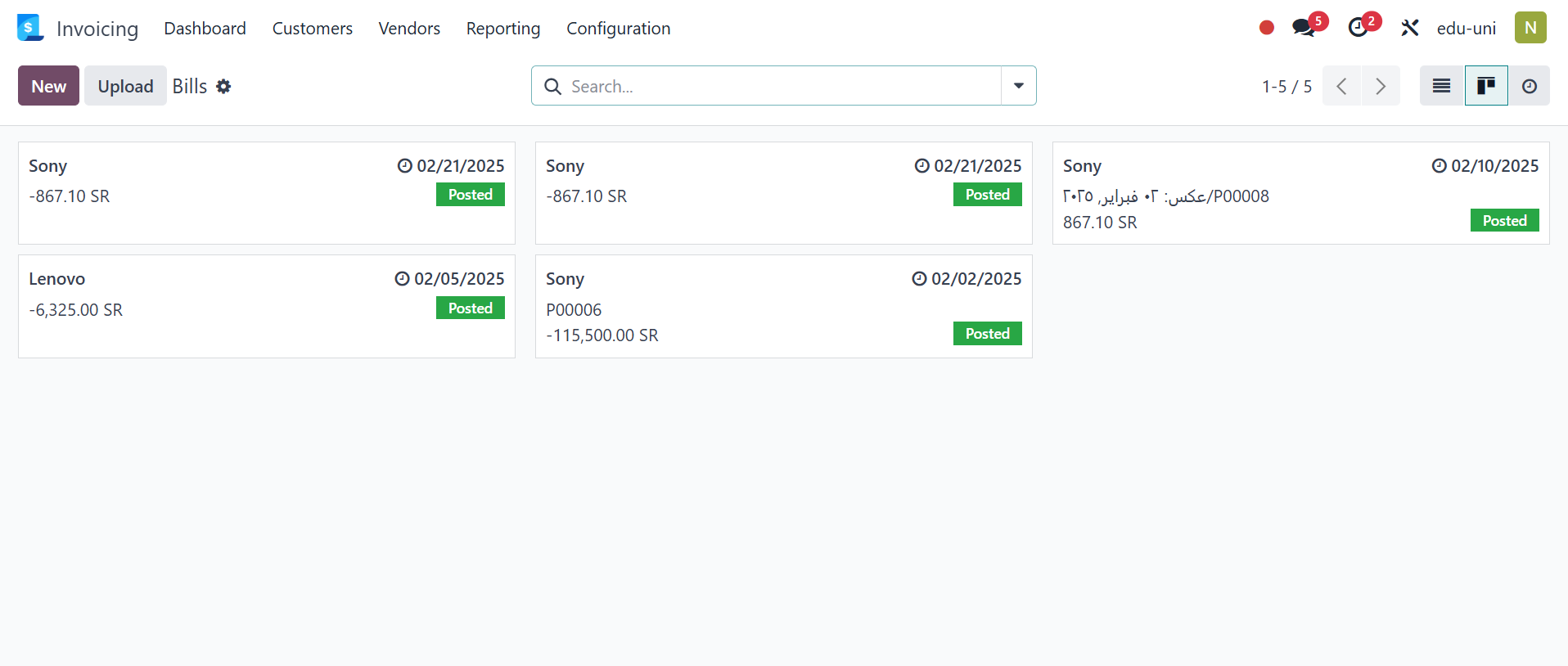1568x666 pixels.
Task: Open the Reporting menu
Action: coord(503,29)
